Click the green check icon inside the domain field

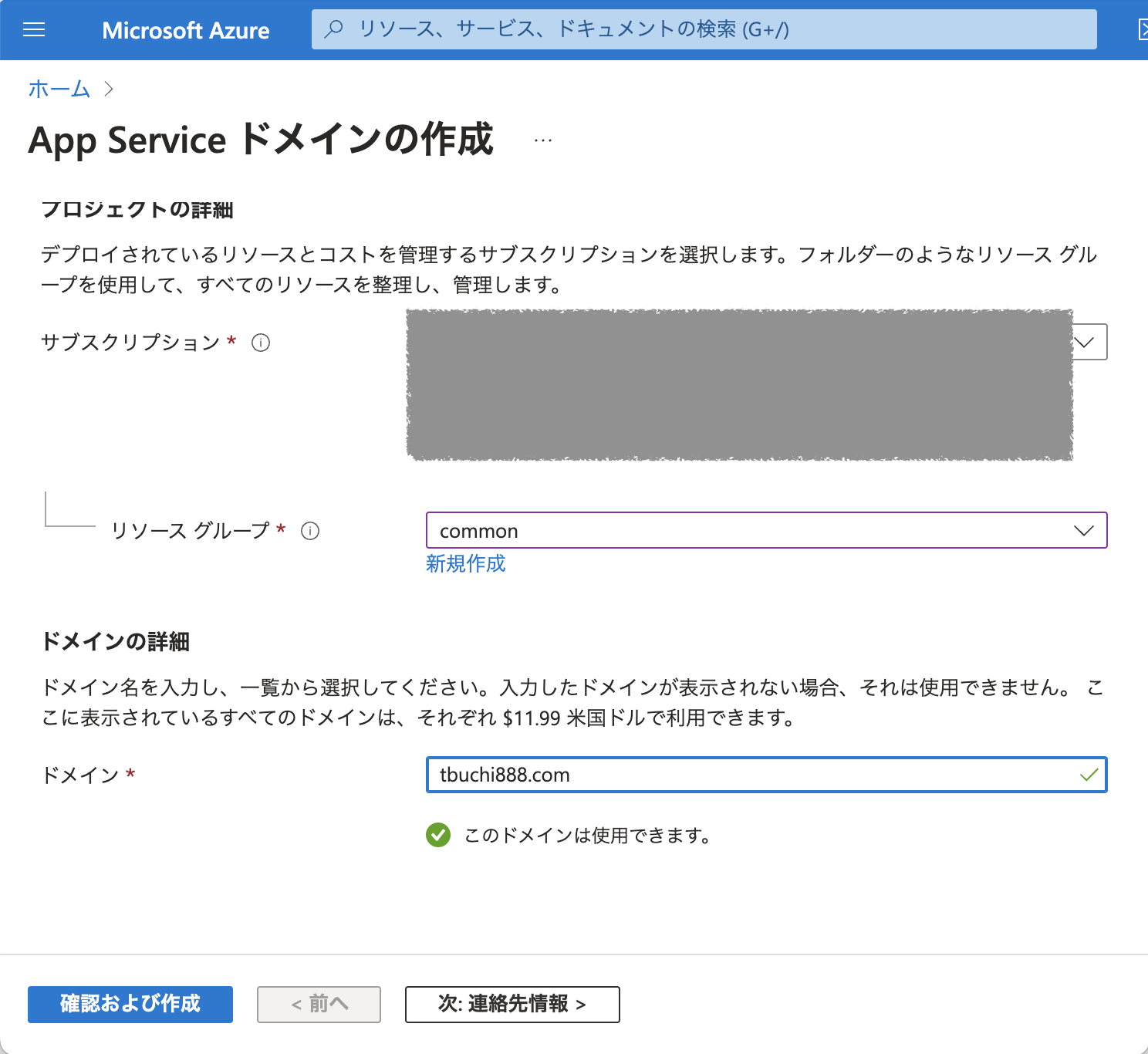point(1089,775)
